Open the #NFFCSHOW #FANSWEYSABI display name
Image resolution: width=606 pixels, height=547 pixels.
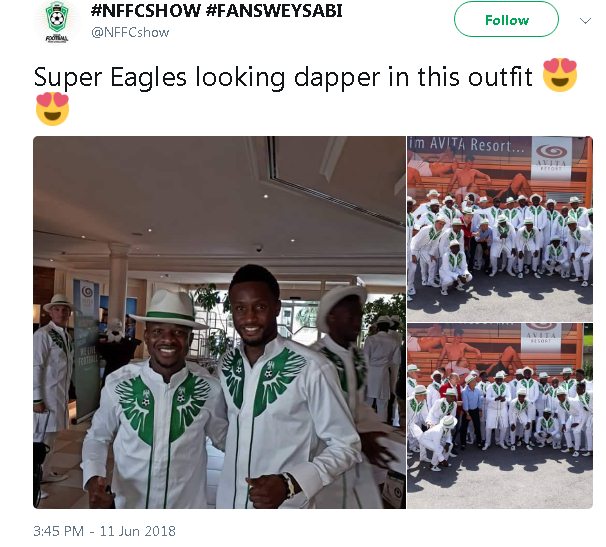point(216,11)
